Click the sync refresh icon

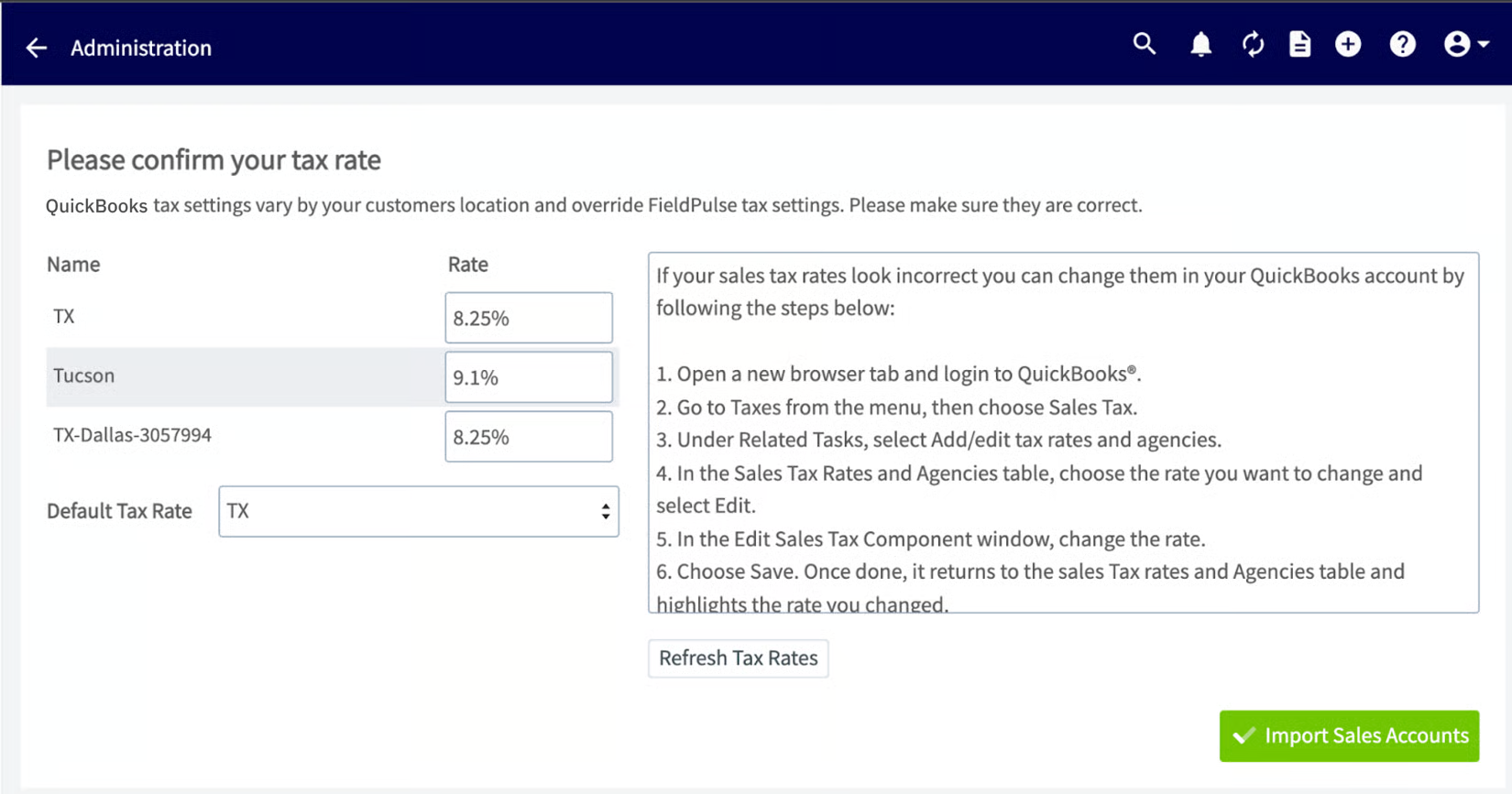click(1253, 44)
